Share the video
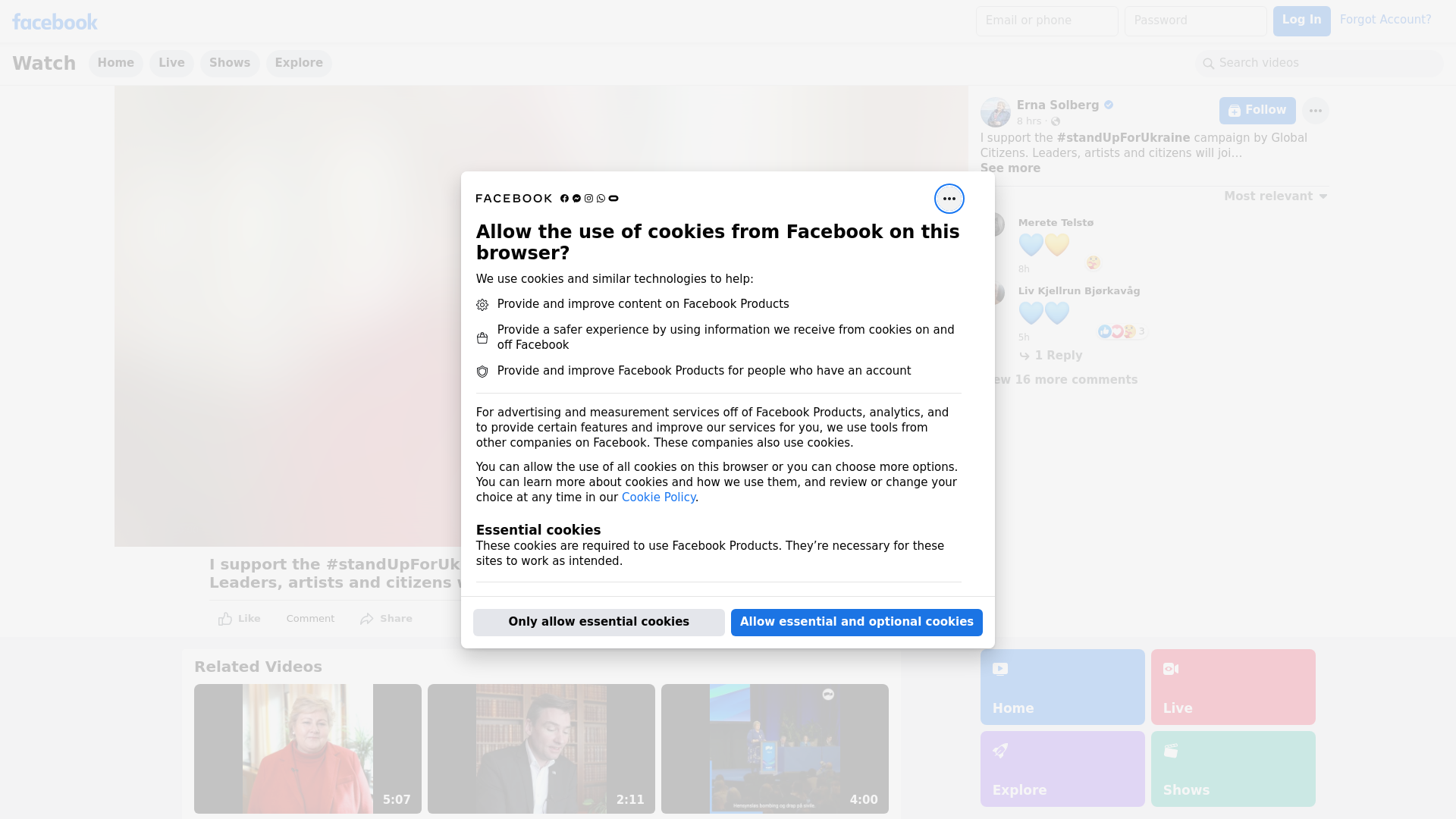The image size is (1456, 819). tap(386, 619)
